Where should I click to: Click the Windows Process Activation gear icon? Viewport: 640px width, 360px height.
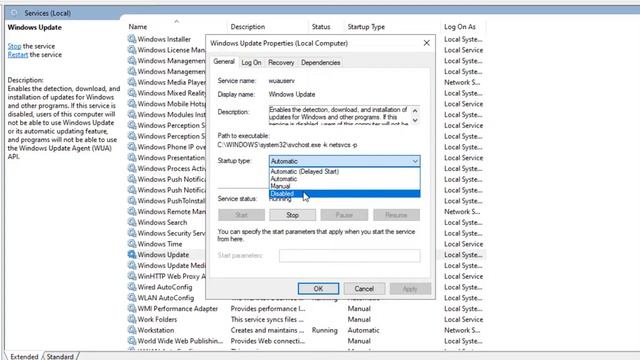pyautogui.click(x=132, y=168)
